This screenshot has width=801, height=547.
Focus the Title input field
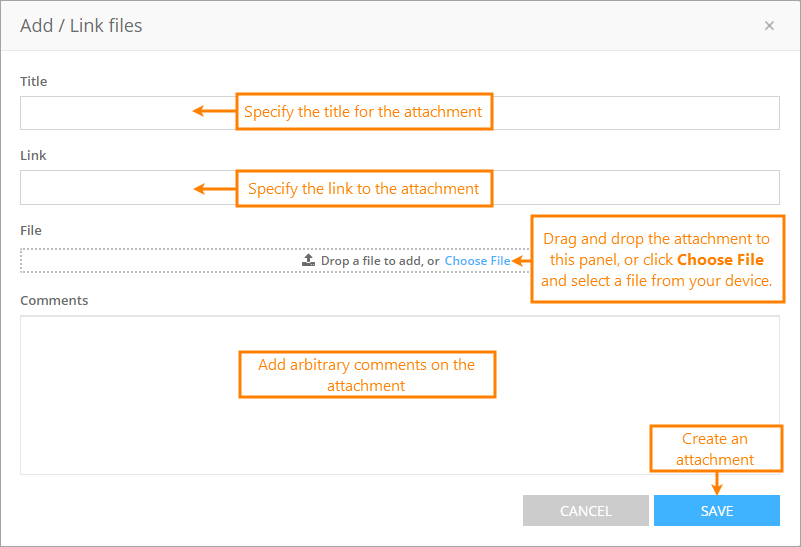click(x=110, y=113)
